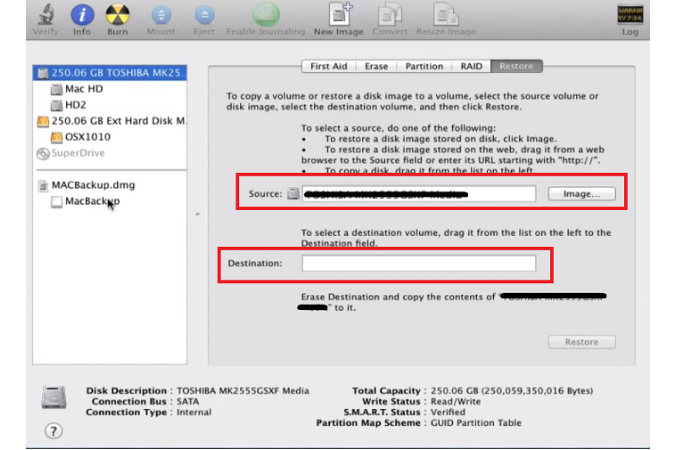Switch to the First Aid tab
Image resolution: width=700 pixels, height=450 pixels.
pos(329,66)
